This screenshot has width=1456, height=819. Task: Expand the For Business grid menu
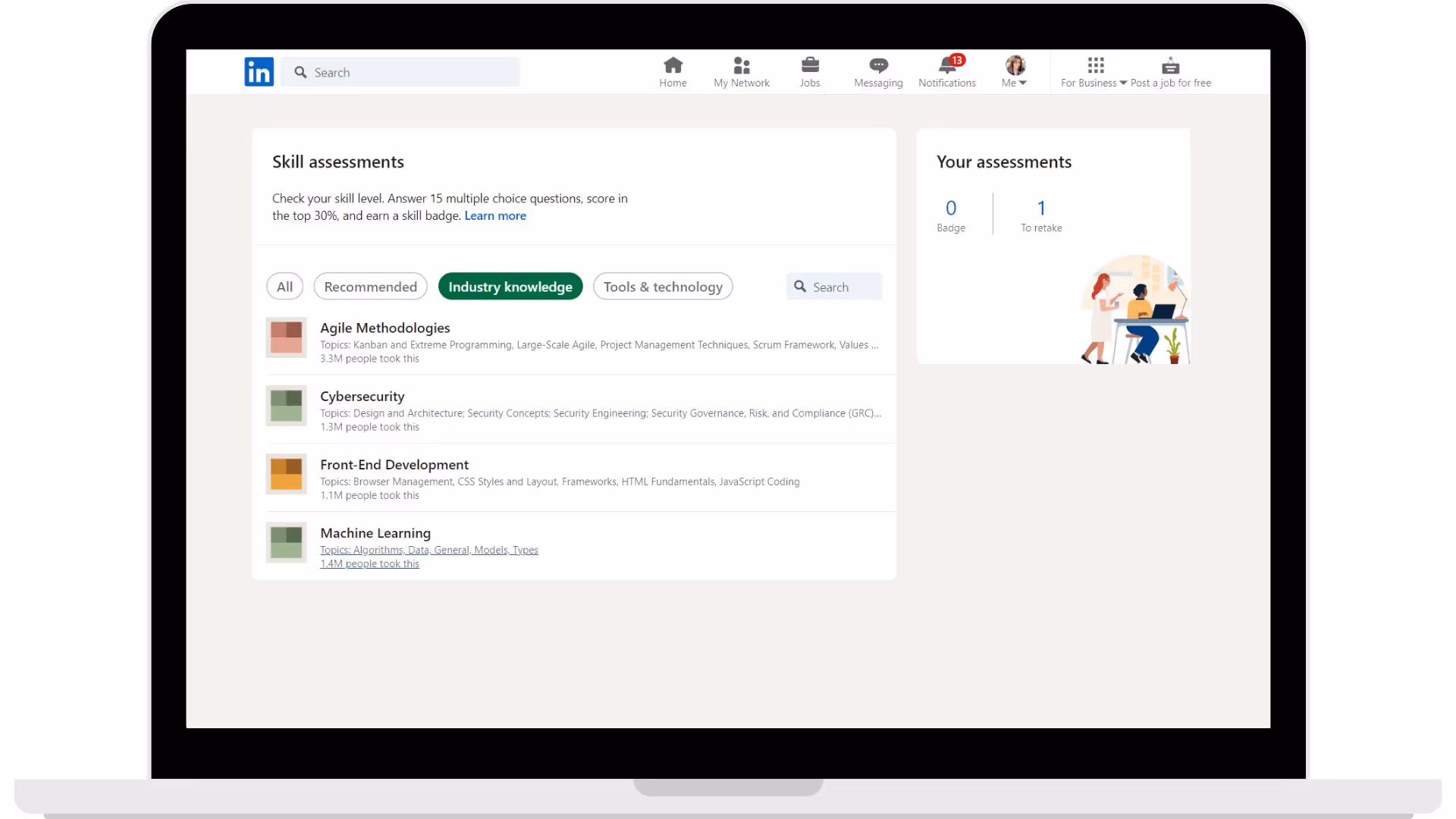(1094, 72)
